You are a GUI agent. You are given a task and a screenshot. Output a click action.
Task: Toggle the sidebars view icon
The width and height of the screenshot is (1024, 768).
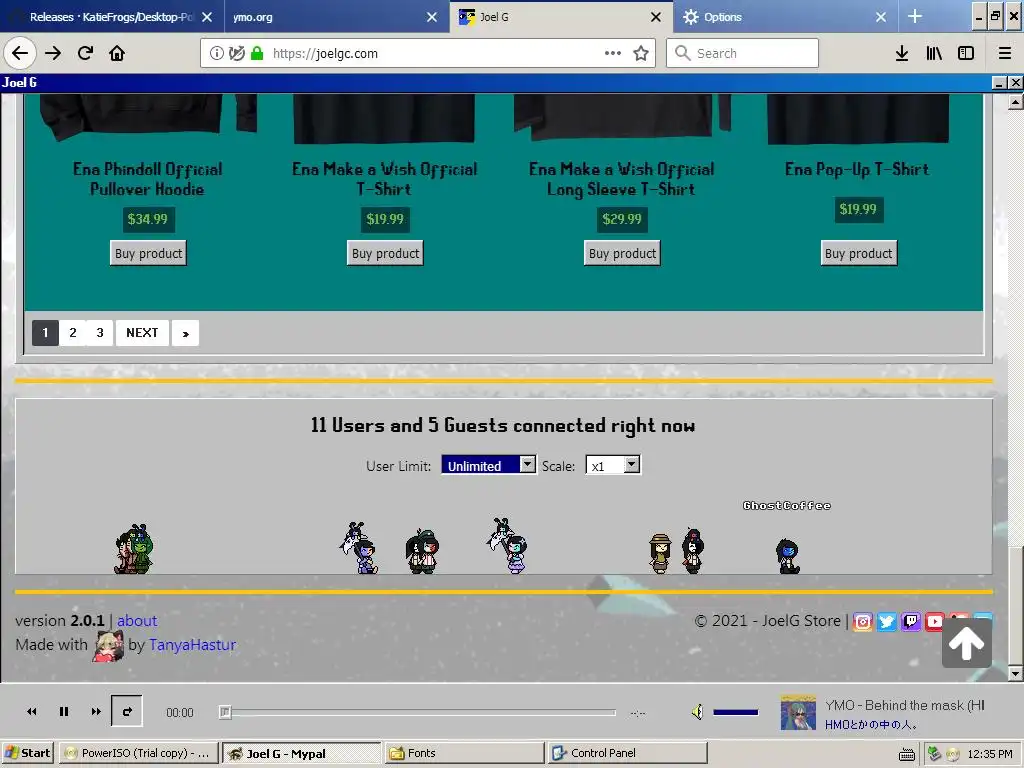[x=966, y=53]
